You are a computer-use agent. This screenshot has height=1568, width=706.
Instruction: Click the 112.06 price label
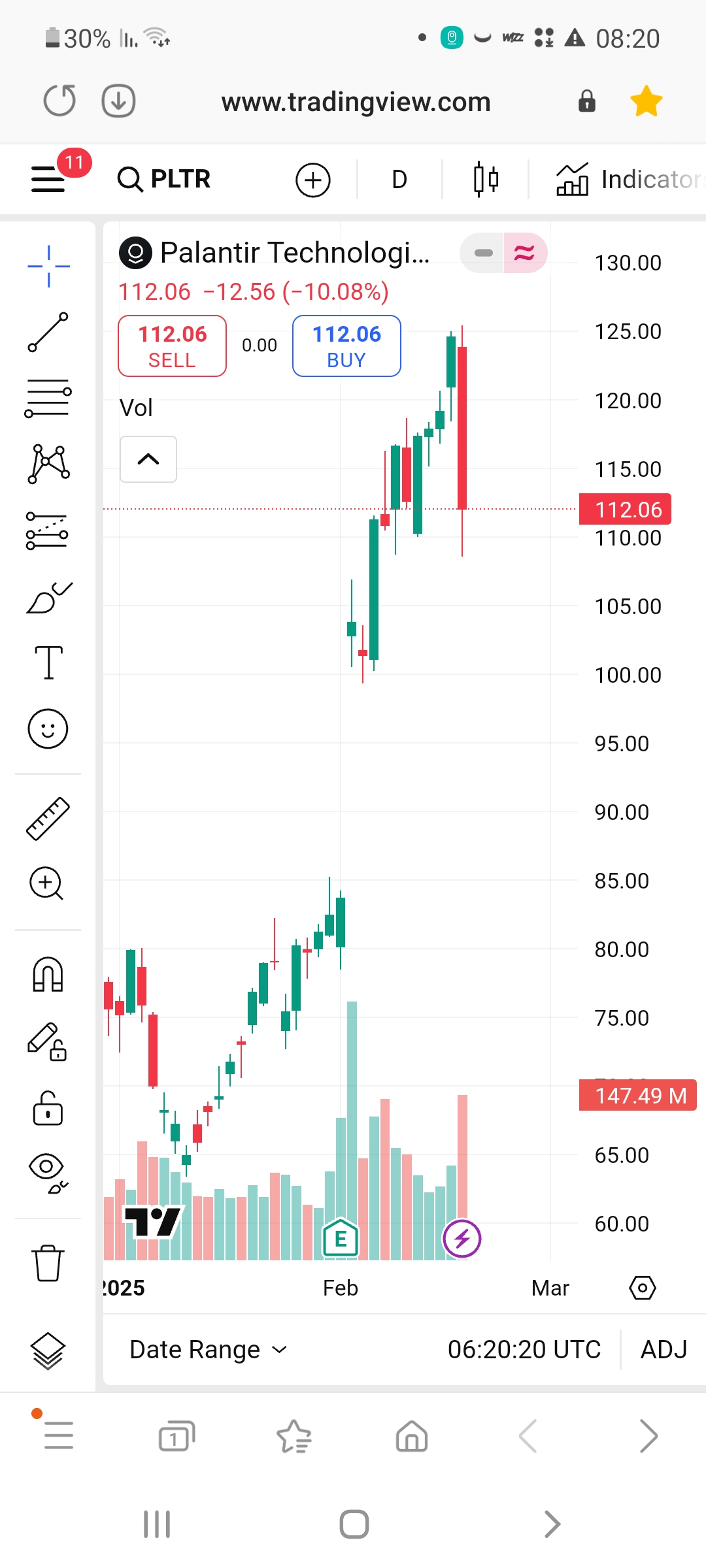626,509
